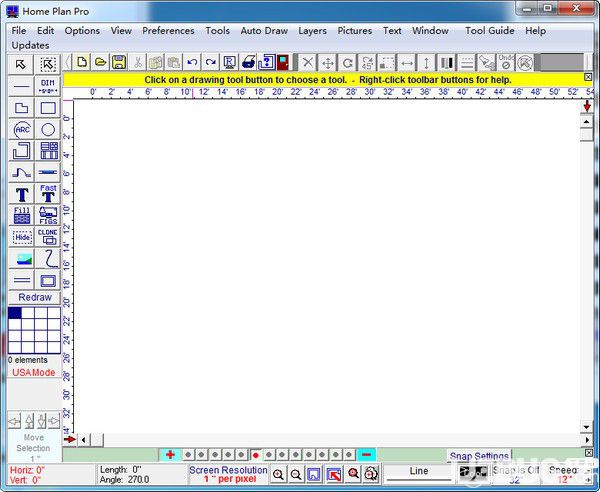
Task: Click the Snap Settings tab button
Action: pyautogui.click(x=479, y=456)
